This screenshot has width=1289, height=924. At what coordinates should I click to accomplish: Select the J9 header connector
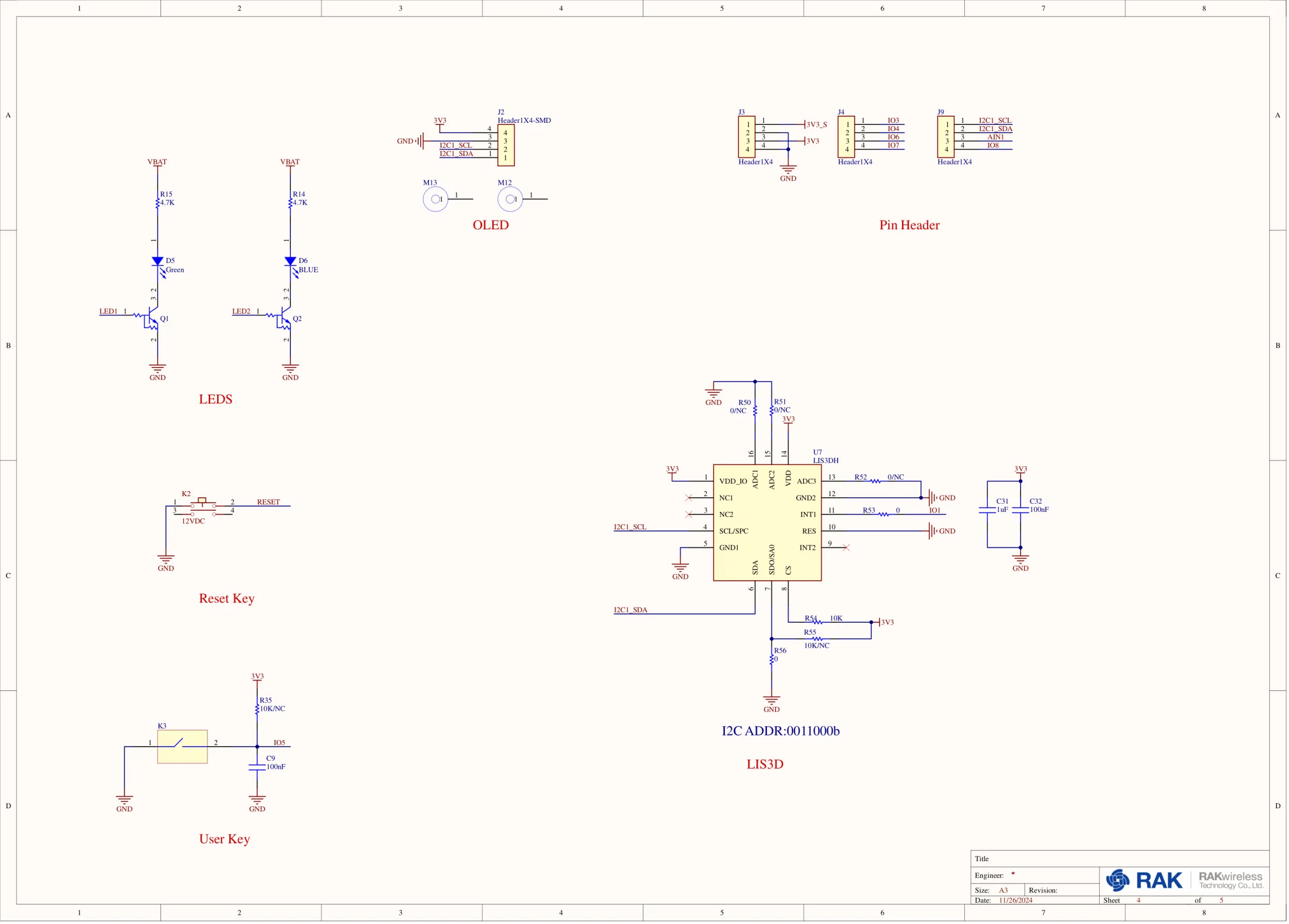click(x=946, y=137)
